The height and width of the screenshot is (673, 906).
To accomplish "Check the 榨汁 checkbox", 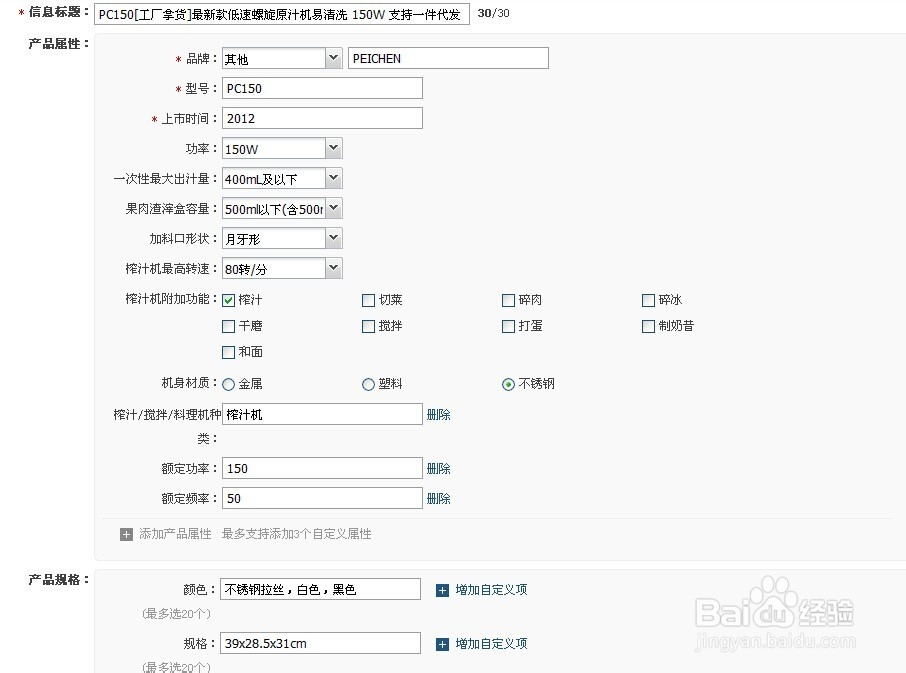I will 228,300.
